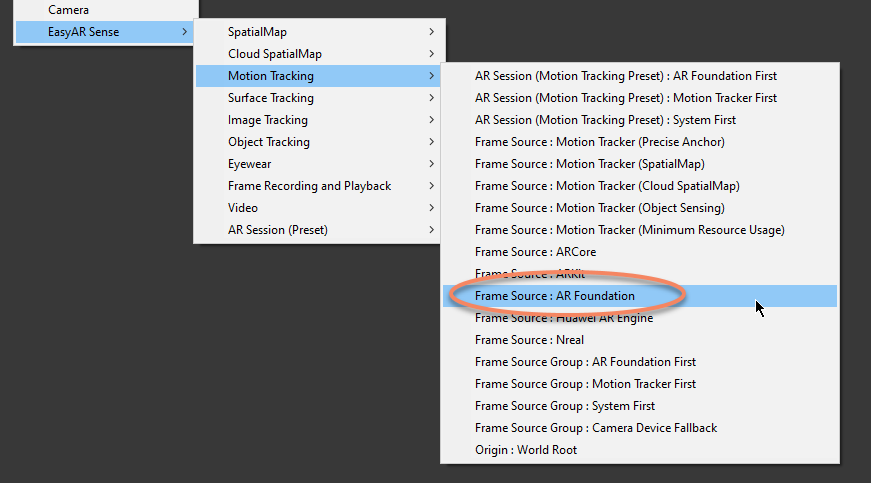Open the EasyAR Sense submenu

click(x=106, y=32)
